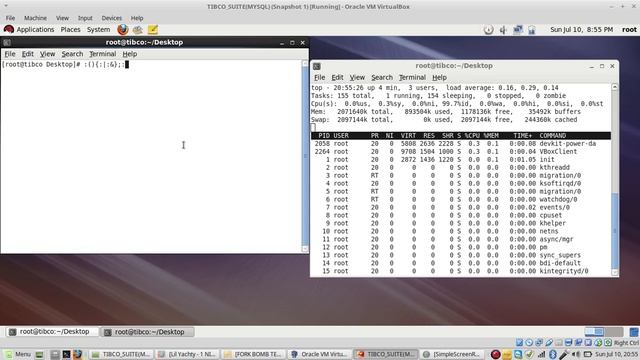The width and height of the screenshot is (640, 360).
Task: Switch to SimpleScreenR... taskbar entry
Action: [x=452, y=354]
